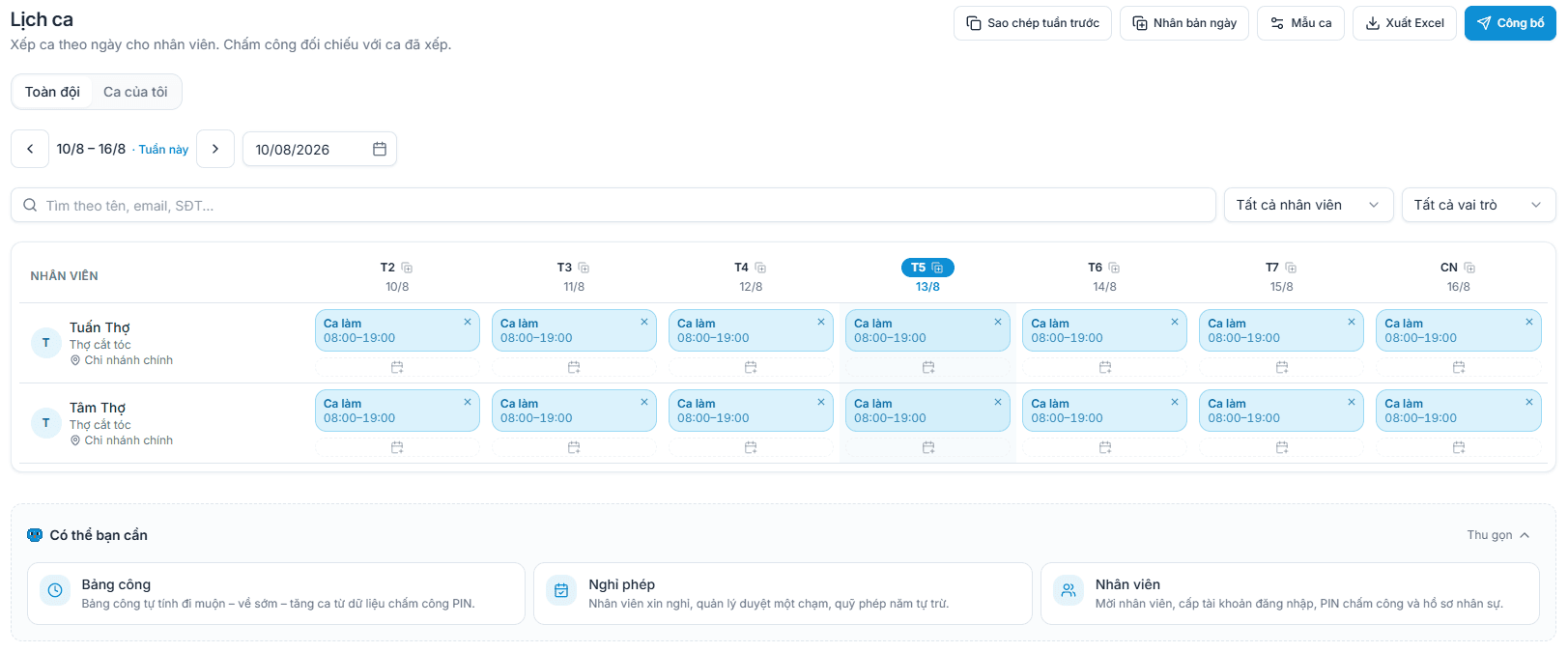Click duplicate-day icon next to T2 header
The height and width of the screenshot is (652, 1568).
pyautogui.click(x=407, y=268)
